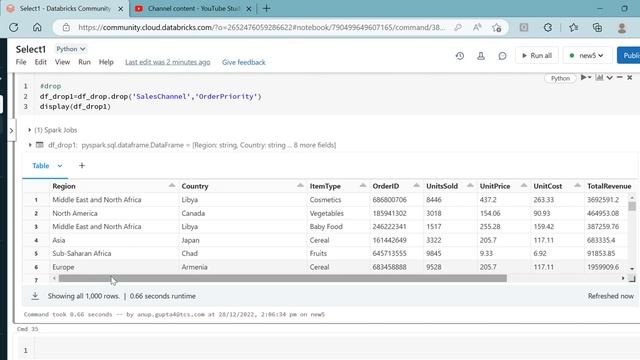Sort by Region column arrow

pyautogui.click(x=172, y=186)
